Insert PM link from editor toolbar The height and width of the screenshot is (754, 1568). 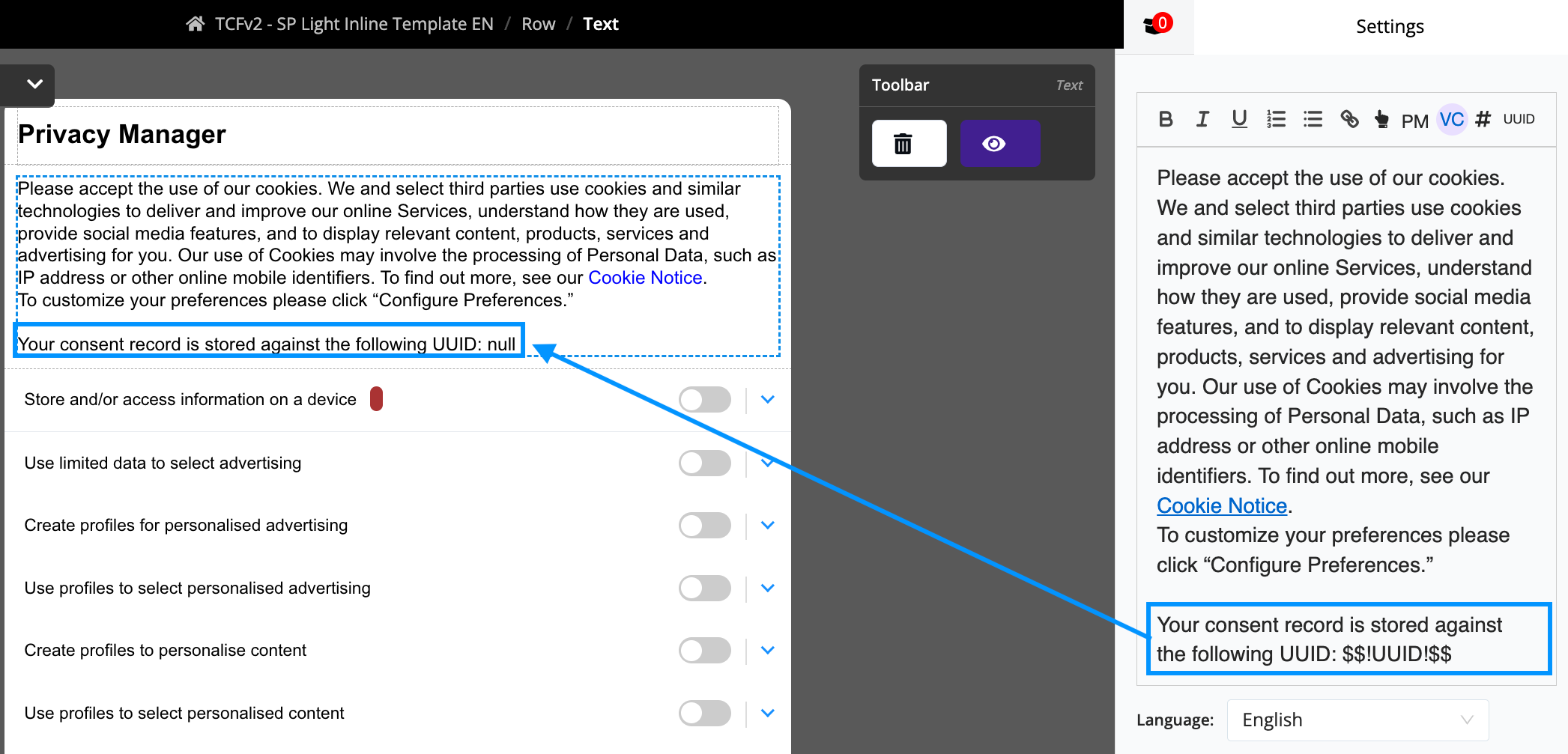click(x=1414, y=121)
